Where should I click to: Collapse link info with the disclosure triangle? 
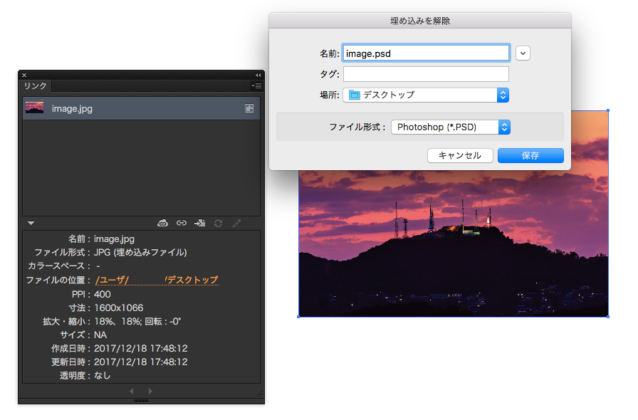coord(31,223)
